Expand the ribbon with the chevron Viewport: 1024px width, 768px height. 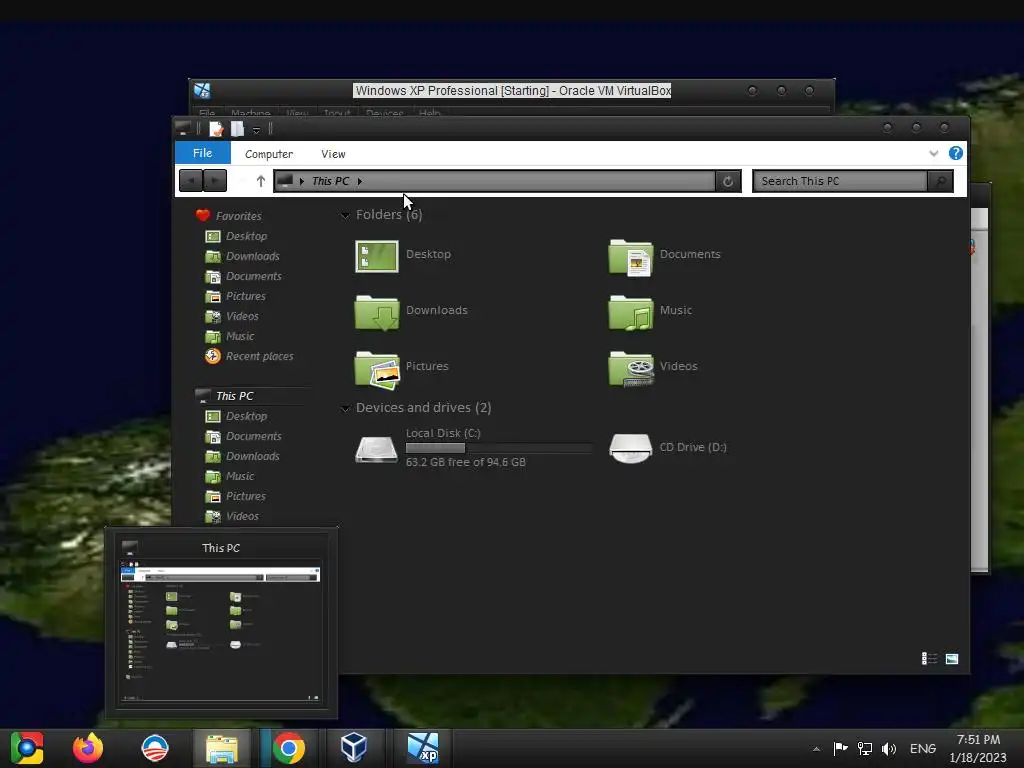pyautogui.click(x=933, y=153)
